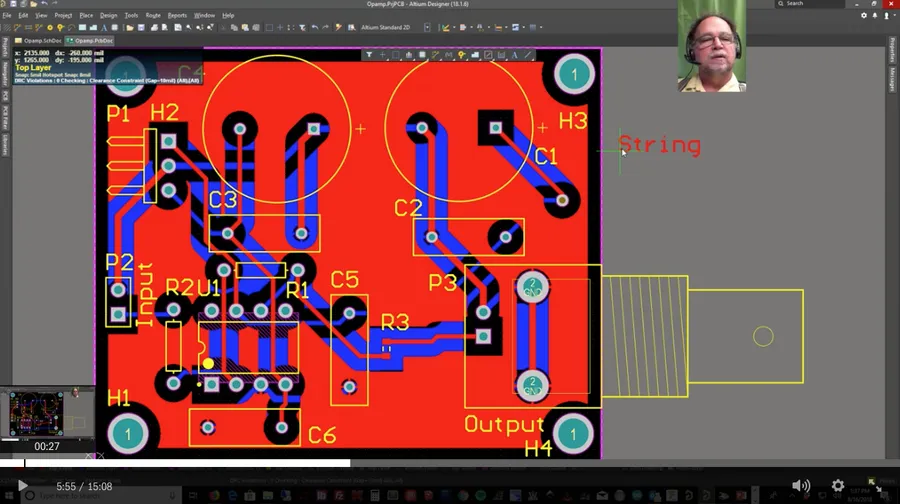Viewport: 900px width, 504px height.
Task: Click the Altium settings gear icon
Action: 864,15
